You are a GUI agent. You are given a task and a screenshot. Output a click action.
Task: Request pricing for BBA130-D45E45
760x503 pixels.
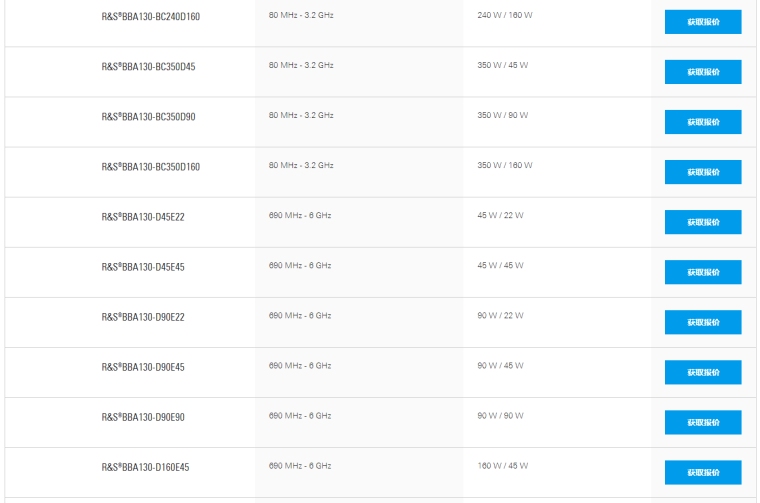coord(702,272)
